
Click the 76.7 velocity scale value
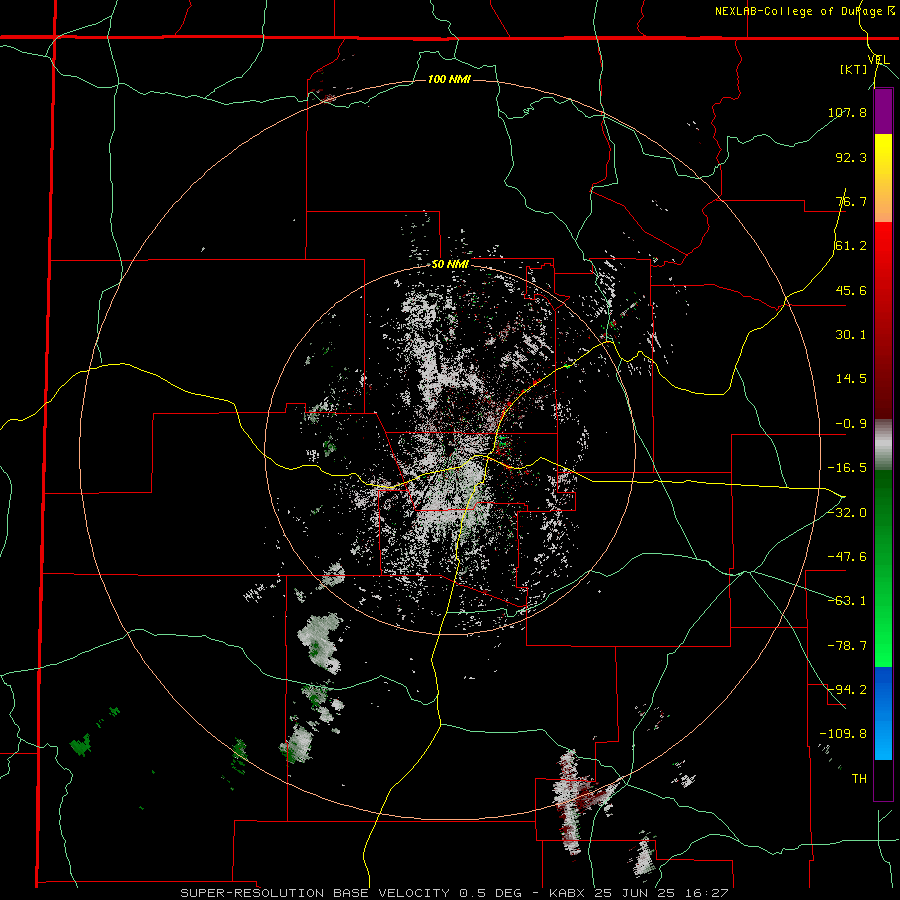click(x=851, y=201)
